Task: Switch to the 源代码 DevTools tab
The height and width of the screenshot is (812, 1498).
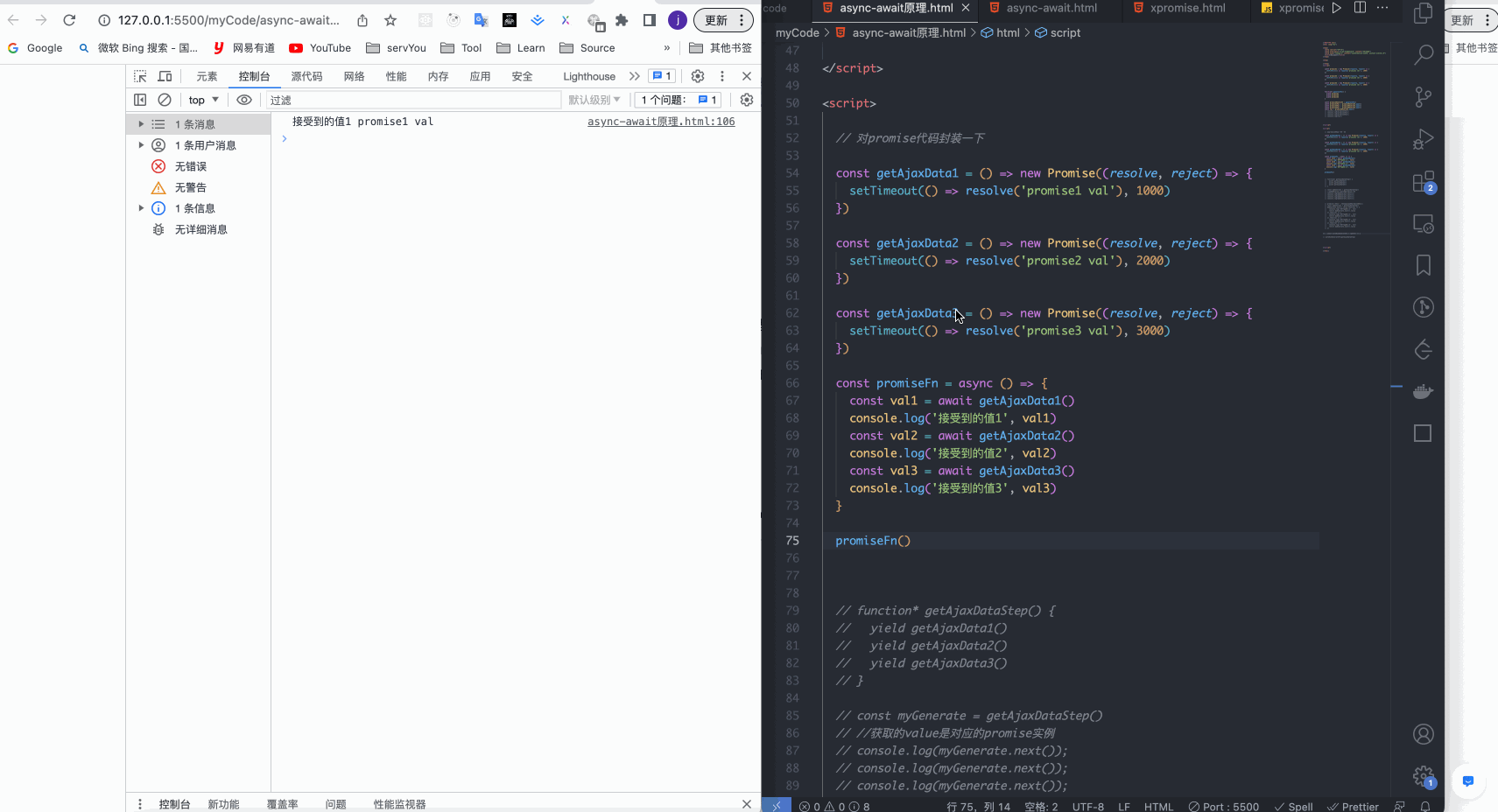Action: point(306,76)
